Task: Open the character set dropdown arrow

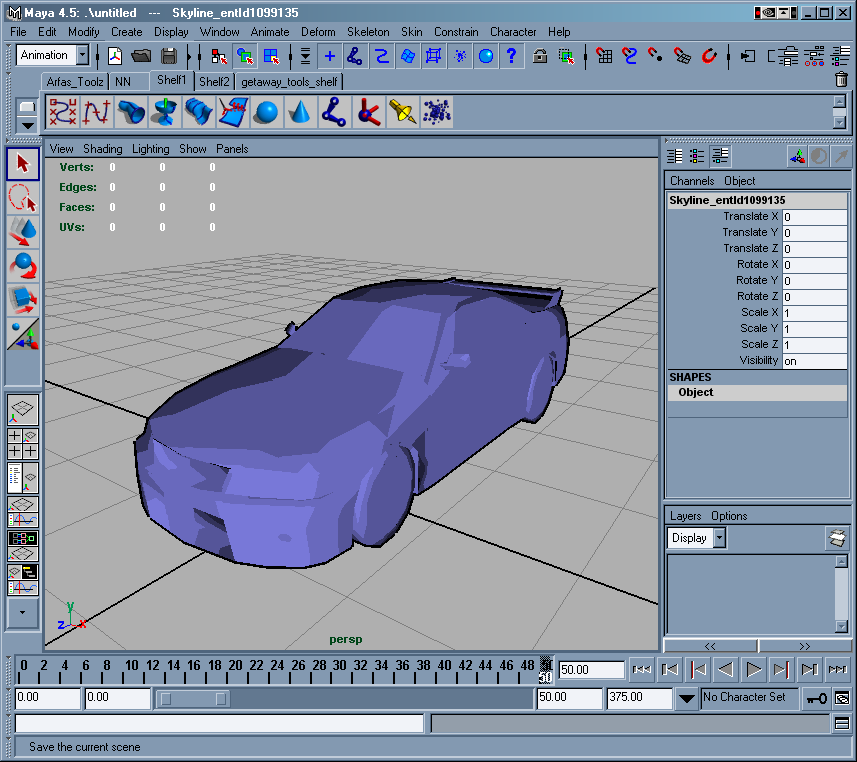Action: pos(687,698)
